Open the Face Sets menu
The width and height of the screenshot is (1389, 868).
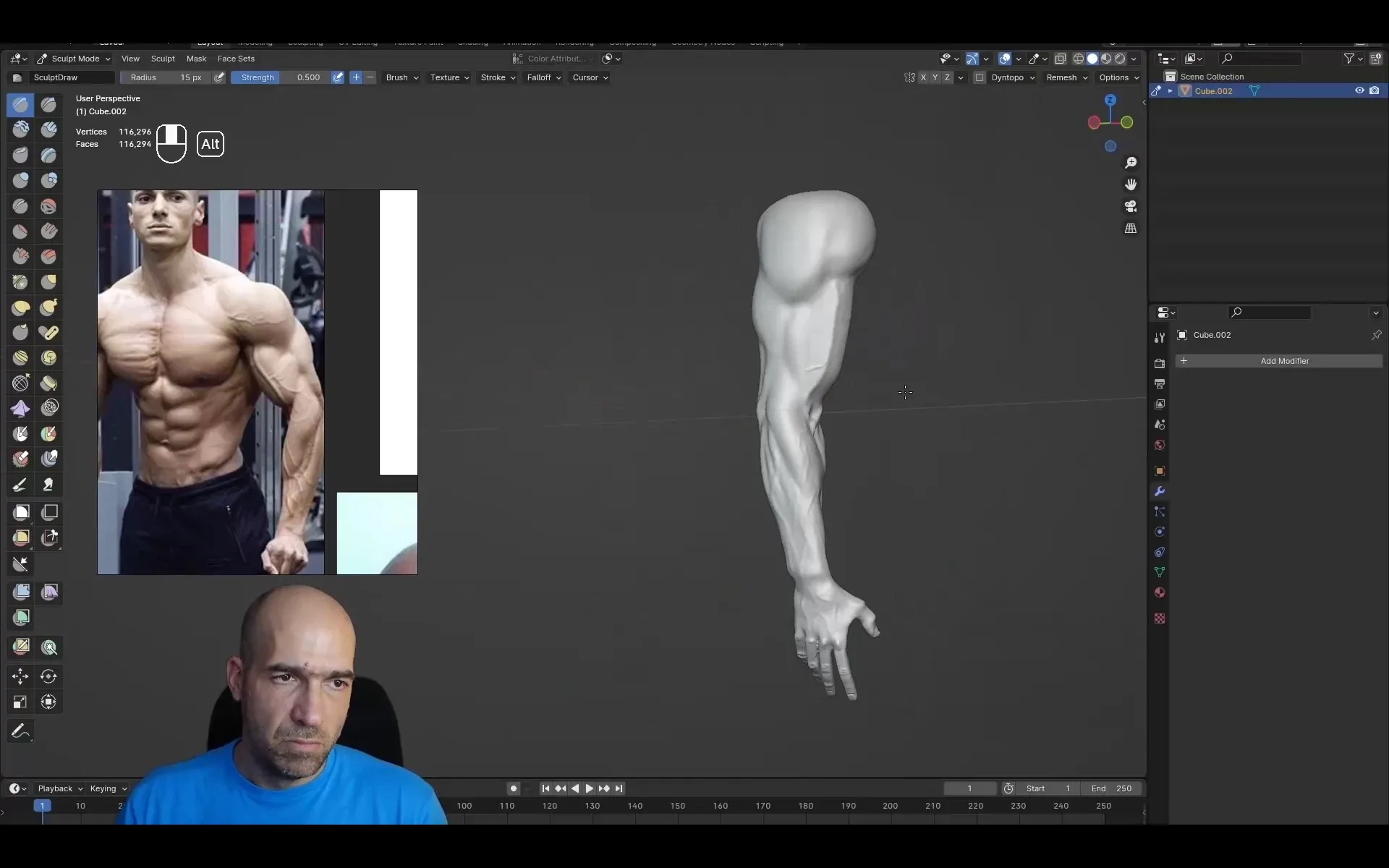tap(236, 59)
